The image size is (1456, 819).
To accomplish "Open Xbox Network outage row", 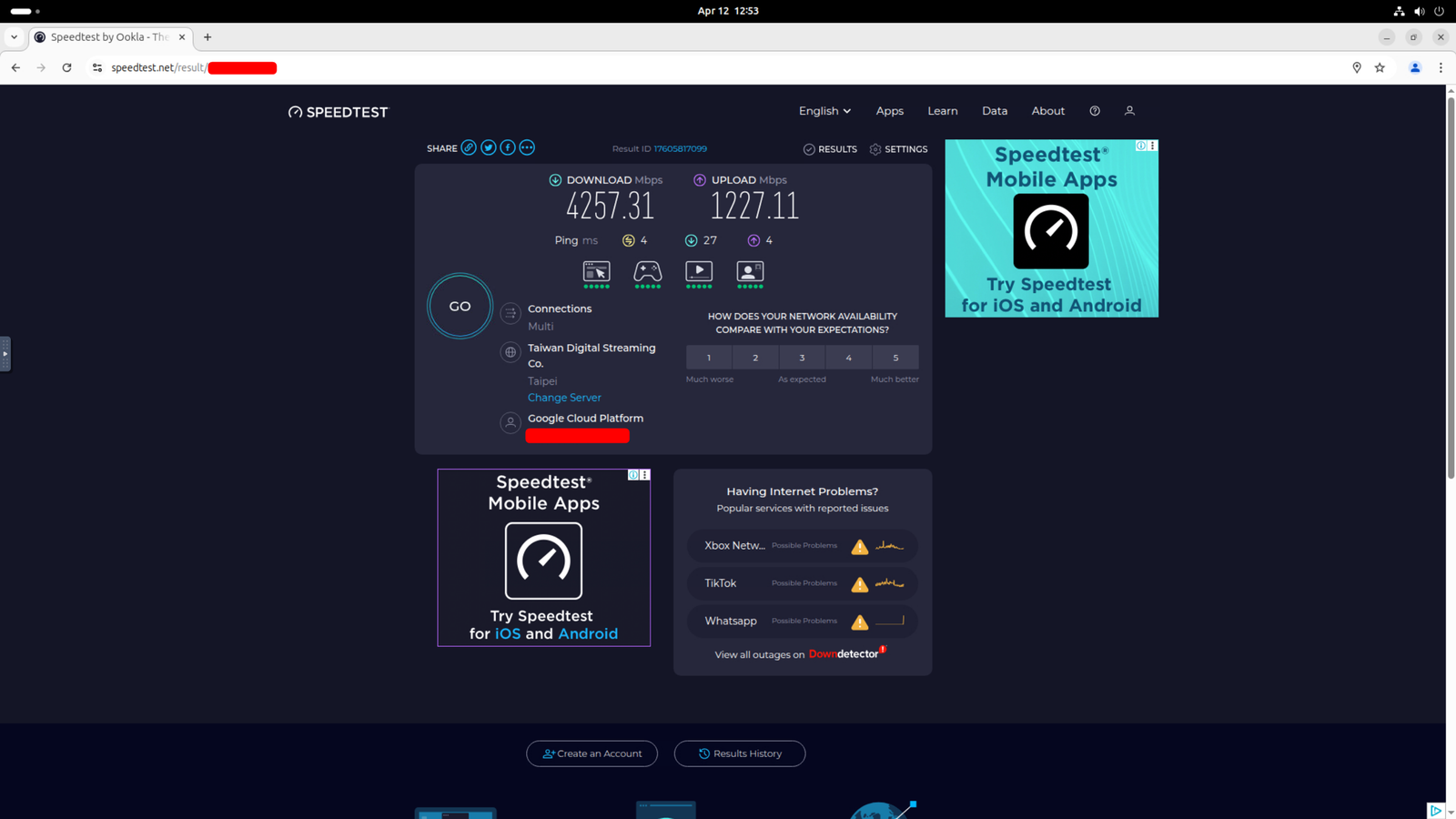I will (x=802, y=546).
